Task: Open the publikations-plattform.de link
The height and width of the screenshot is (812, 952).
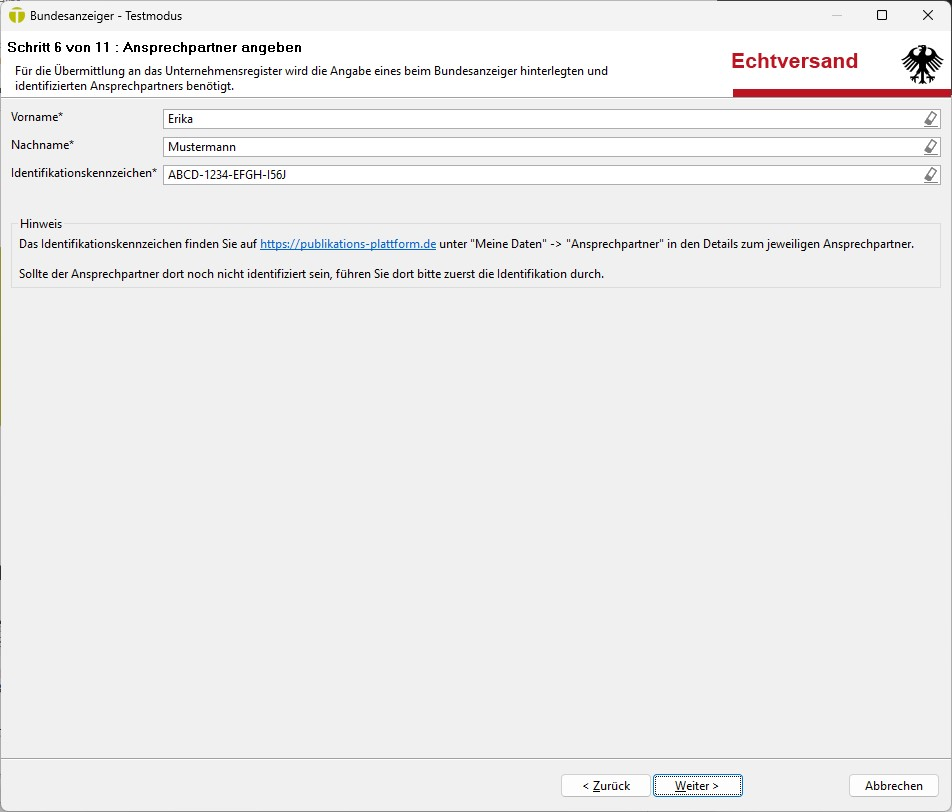Action: click(x=348, y=244)
